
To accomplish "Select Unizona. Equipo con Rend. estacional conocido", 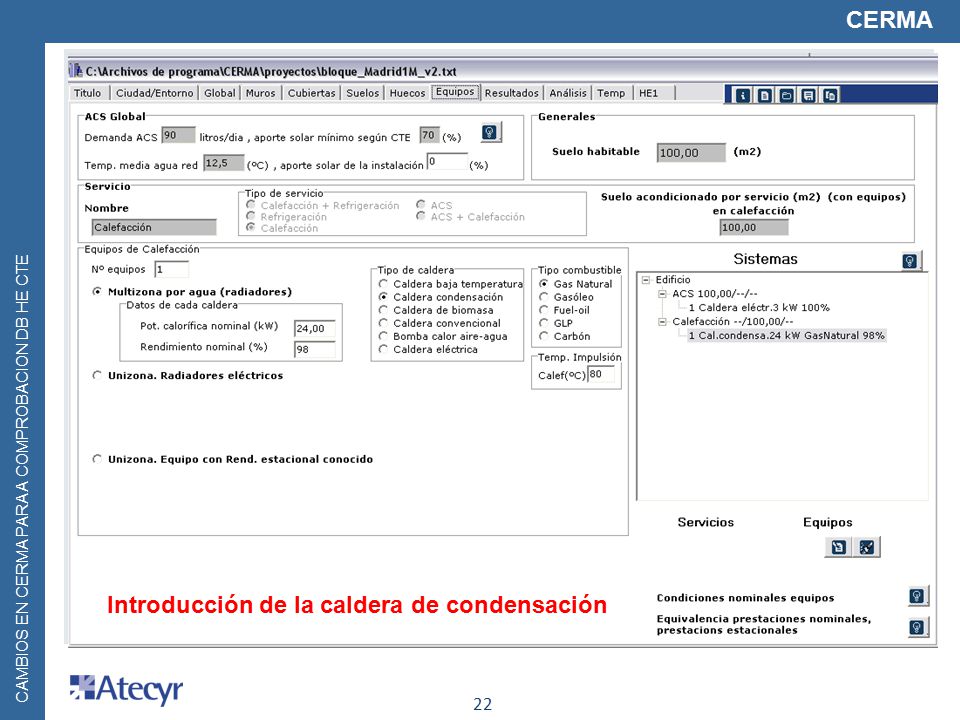I will (x=97, y=459).
